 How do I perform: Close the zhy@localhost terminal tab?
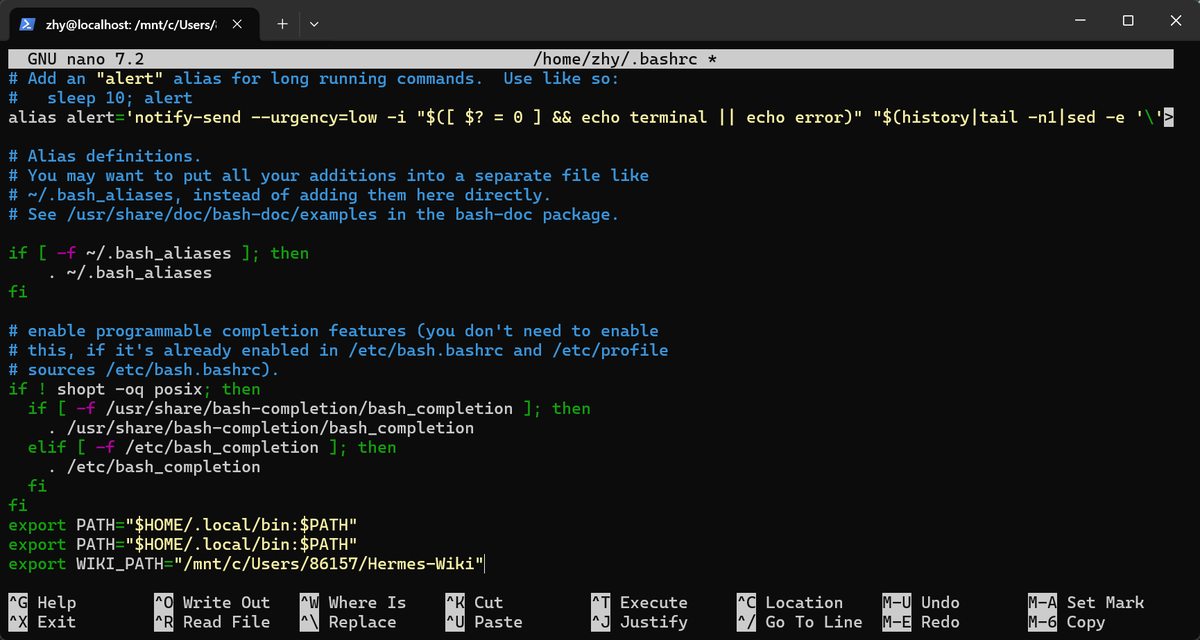tap(237, 23)
